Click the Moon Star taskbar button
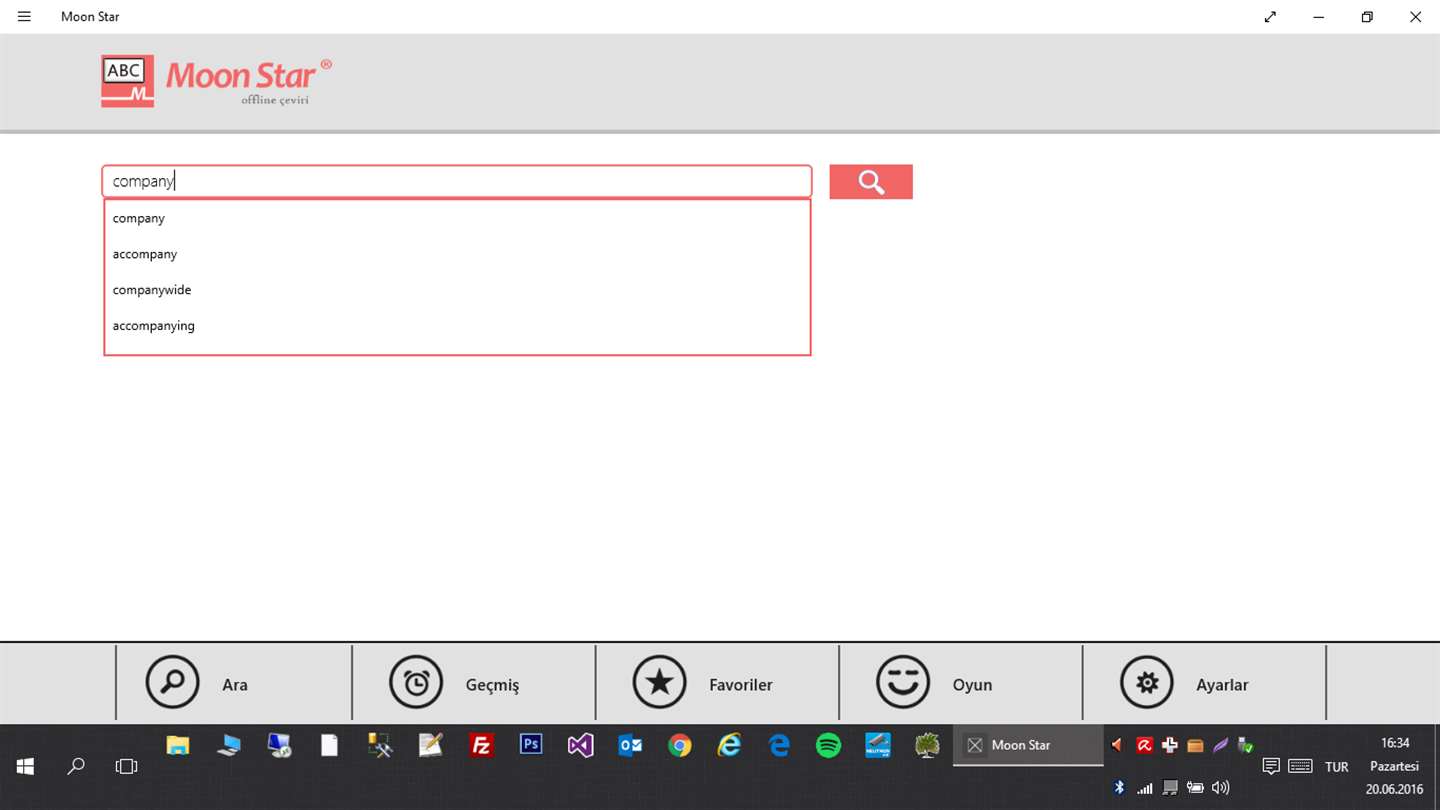Image resolution: width=1440 pixels, height=810 pixels. click(1028, 745)
